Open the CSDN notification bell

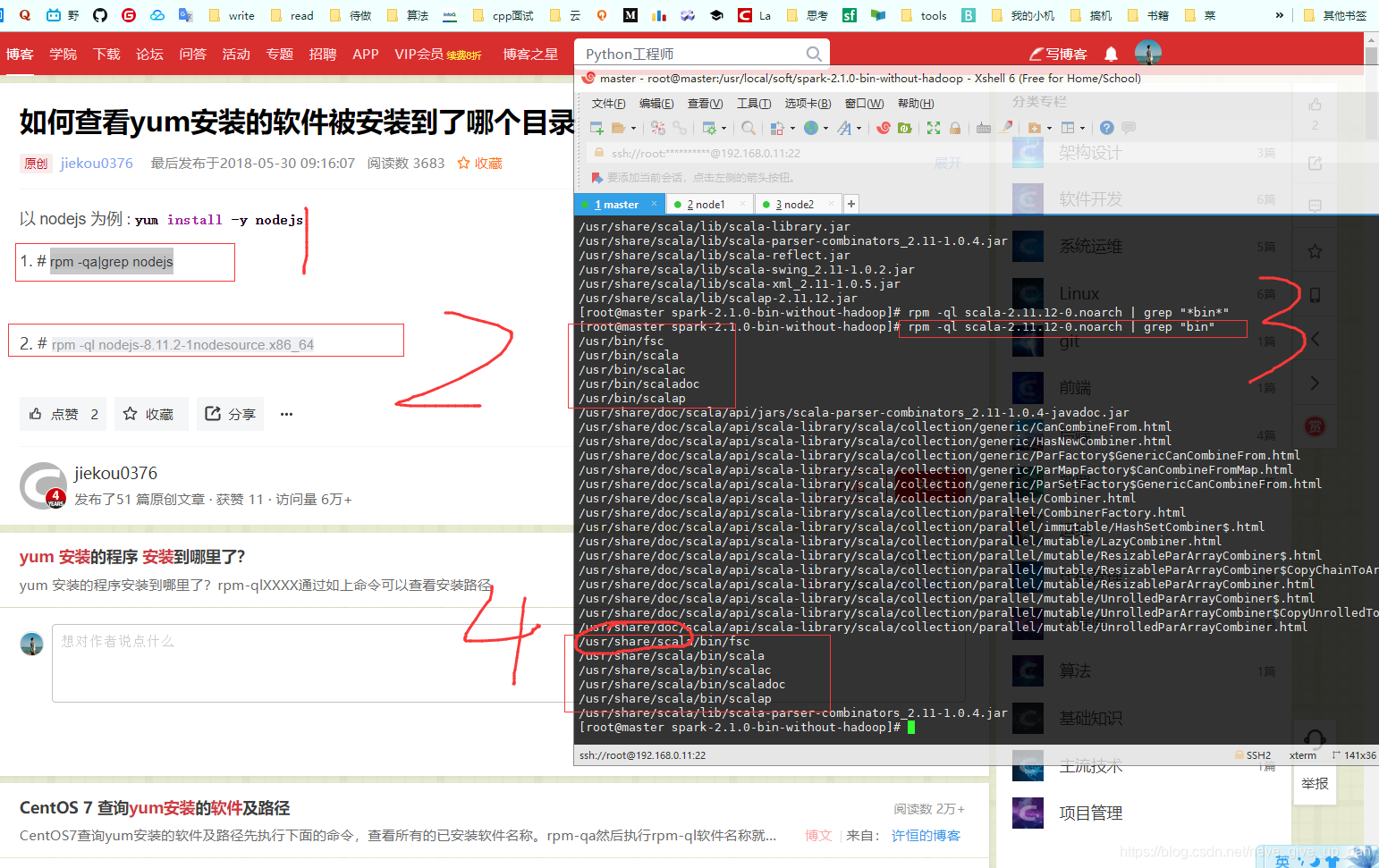(1111, 54)
